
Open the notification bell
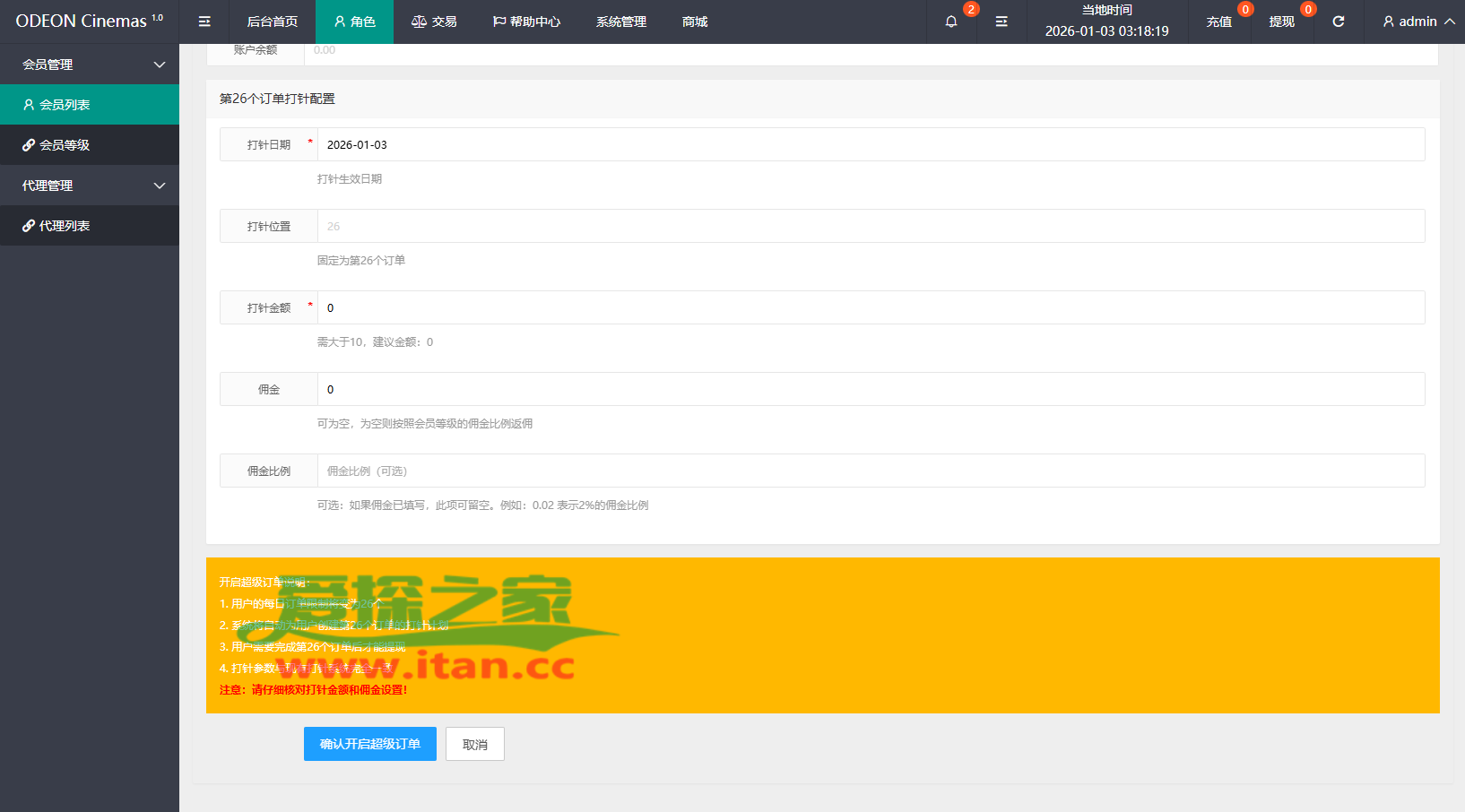[x=951, y=22]
